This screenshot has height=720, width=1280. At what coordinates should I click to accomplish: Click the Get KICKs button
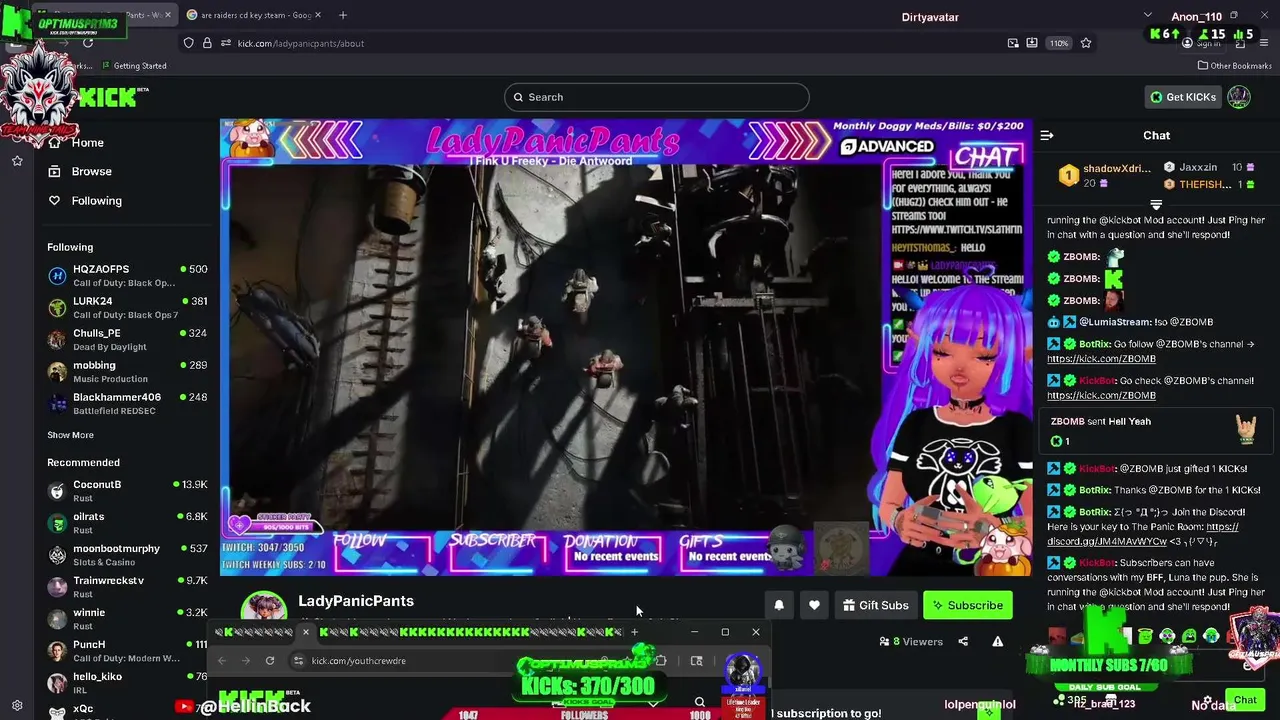pyautogui.click(x=1183, y=97)
